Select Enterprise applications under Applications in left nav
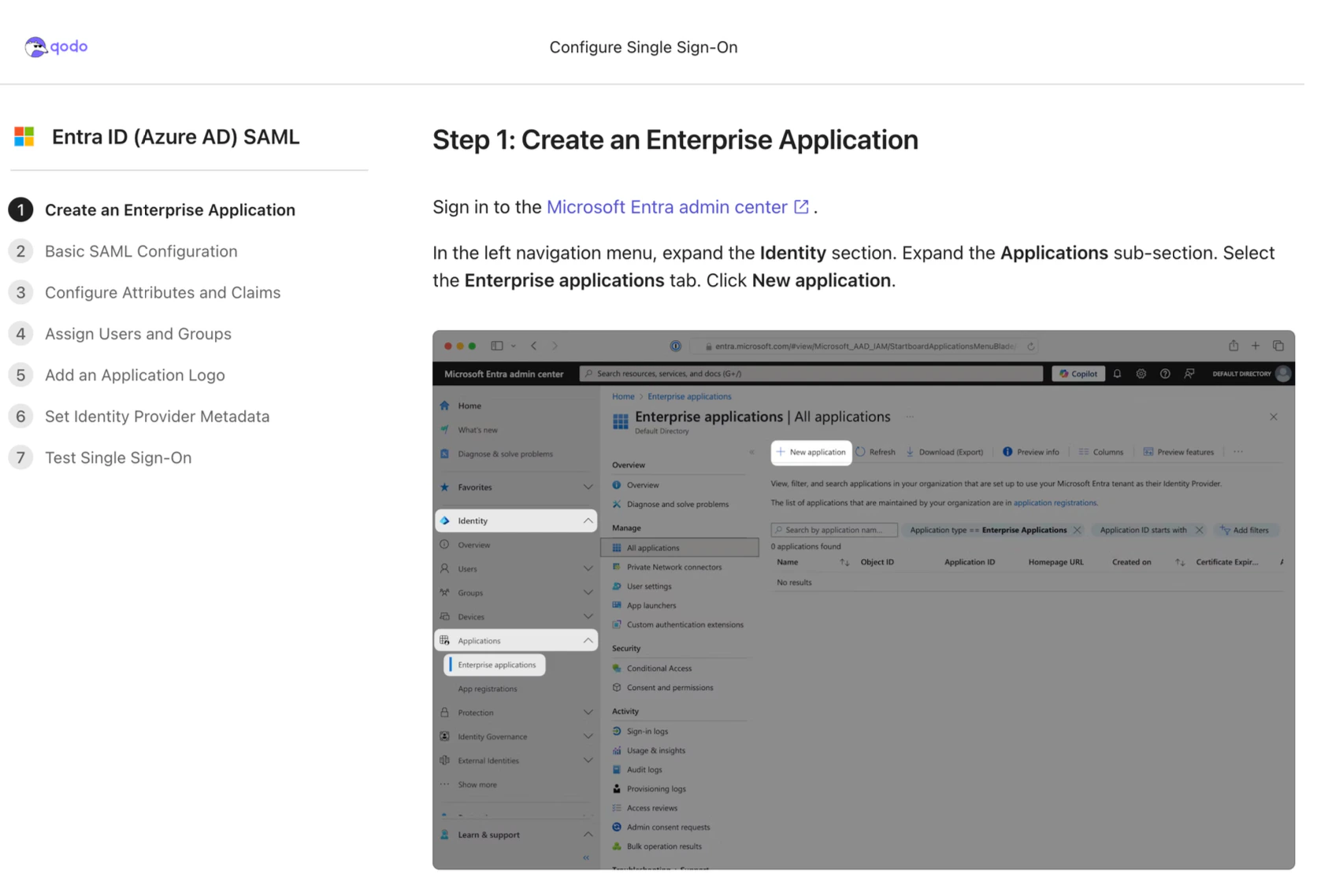The height and width of the screenshot is (896, 1317). pos(495,665)
